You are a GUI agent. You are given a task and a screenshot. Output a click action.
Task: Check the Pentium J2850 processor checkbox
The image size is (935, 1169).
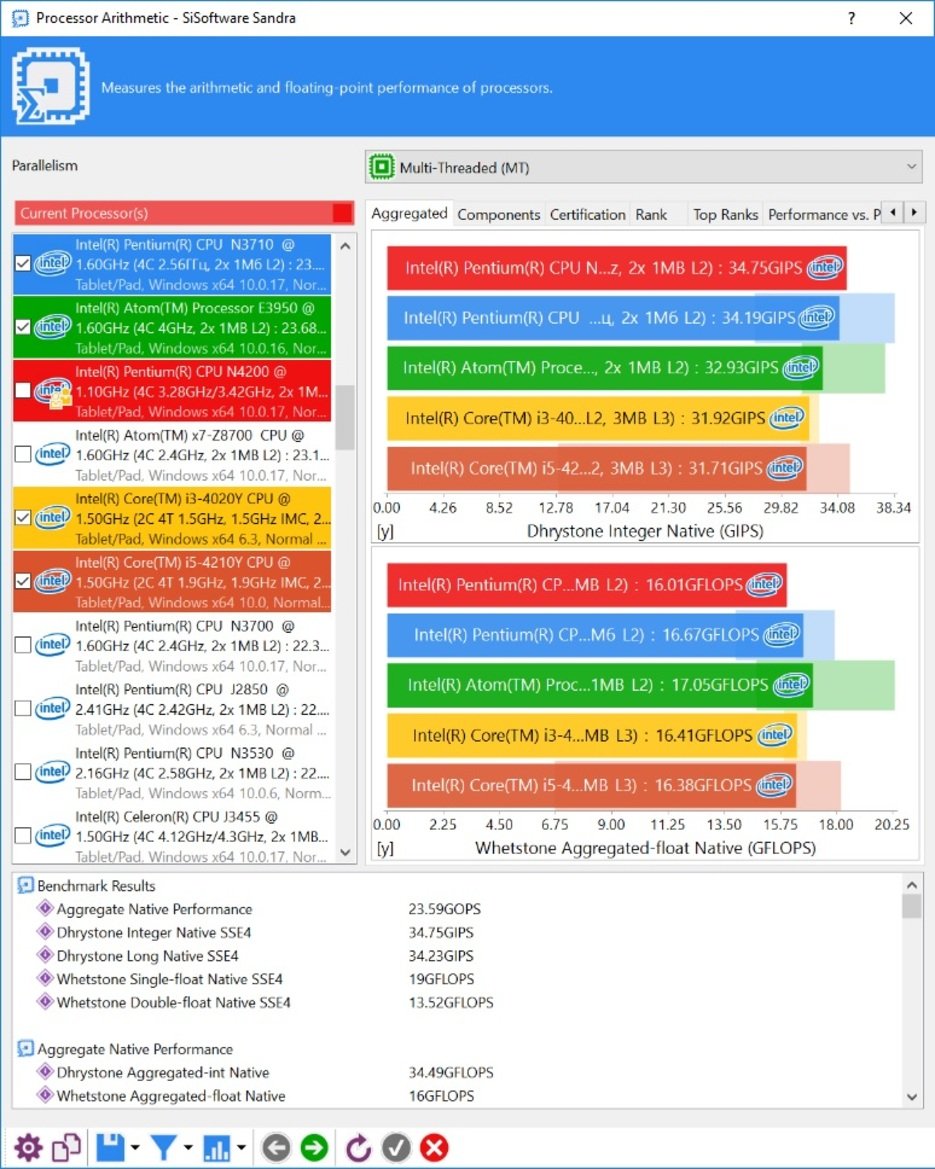click(23, 708)
